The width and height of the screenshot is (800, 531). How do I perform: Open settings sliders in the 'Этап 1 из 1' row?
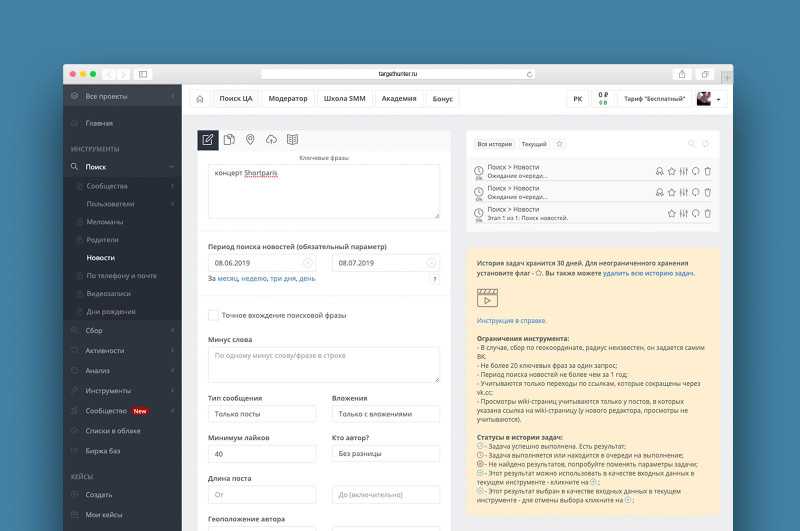pyautogui.click(x=684, y=214)
